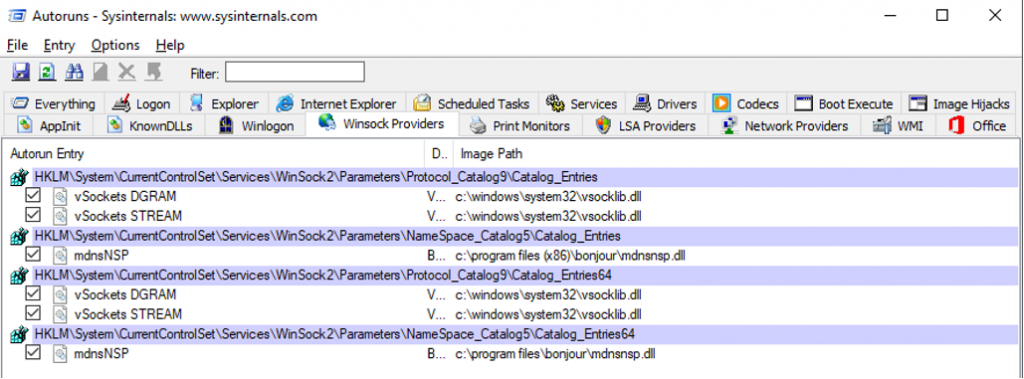Switch to the AppInit tab

(50, 125)
